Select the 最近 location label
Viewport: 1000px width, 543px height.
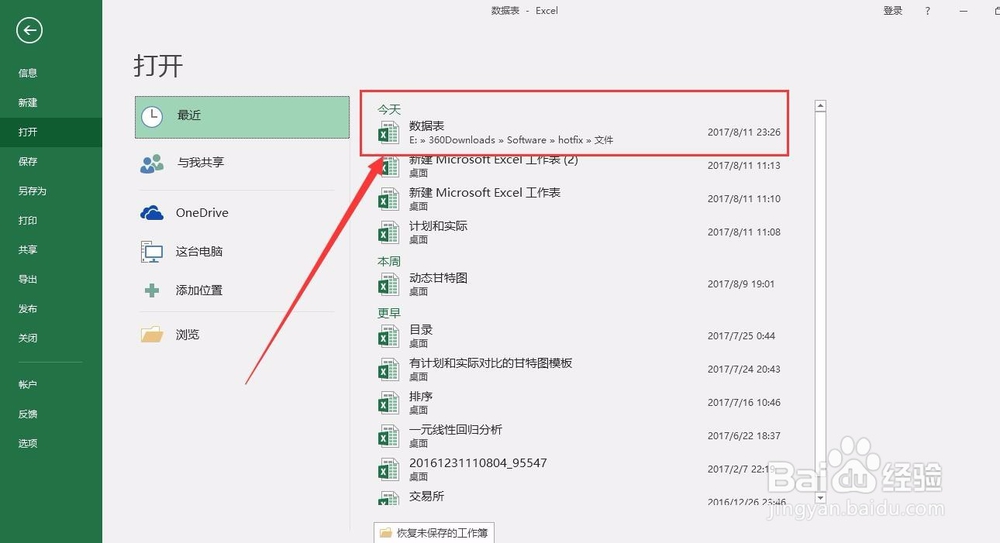[189, 115]
